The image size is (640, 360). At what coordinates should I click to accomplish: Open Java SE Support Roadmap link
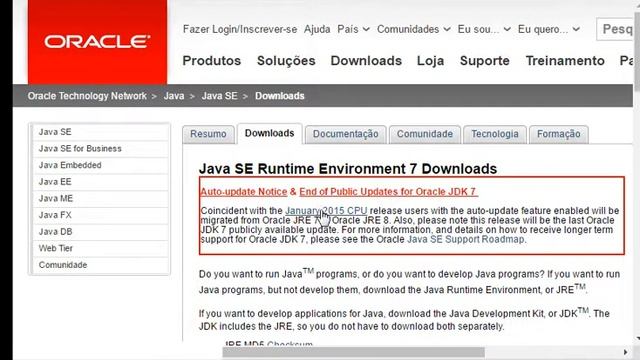point(466,239)
